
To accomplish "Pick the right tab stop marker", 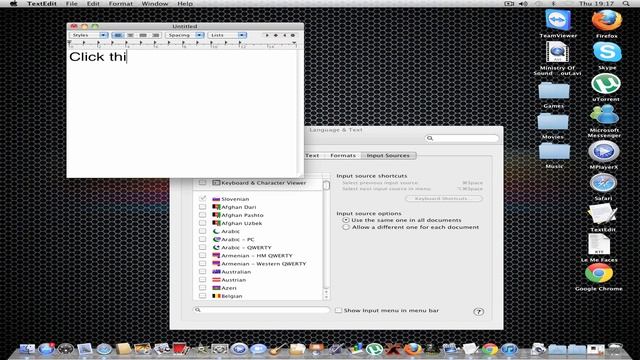I will tap(284, 36).
